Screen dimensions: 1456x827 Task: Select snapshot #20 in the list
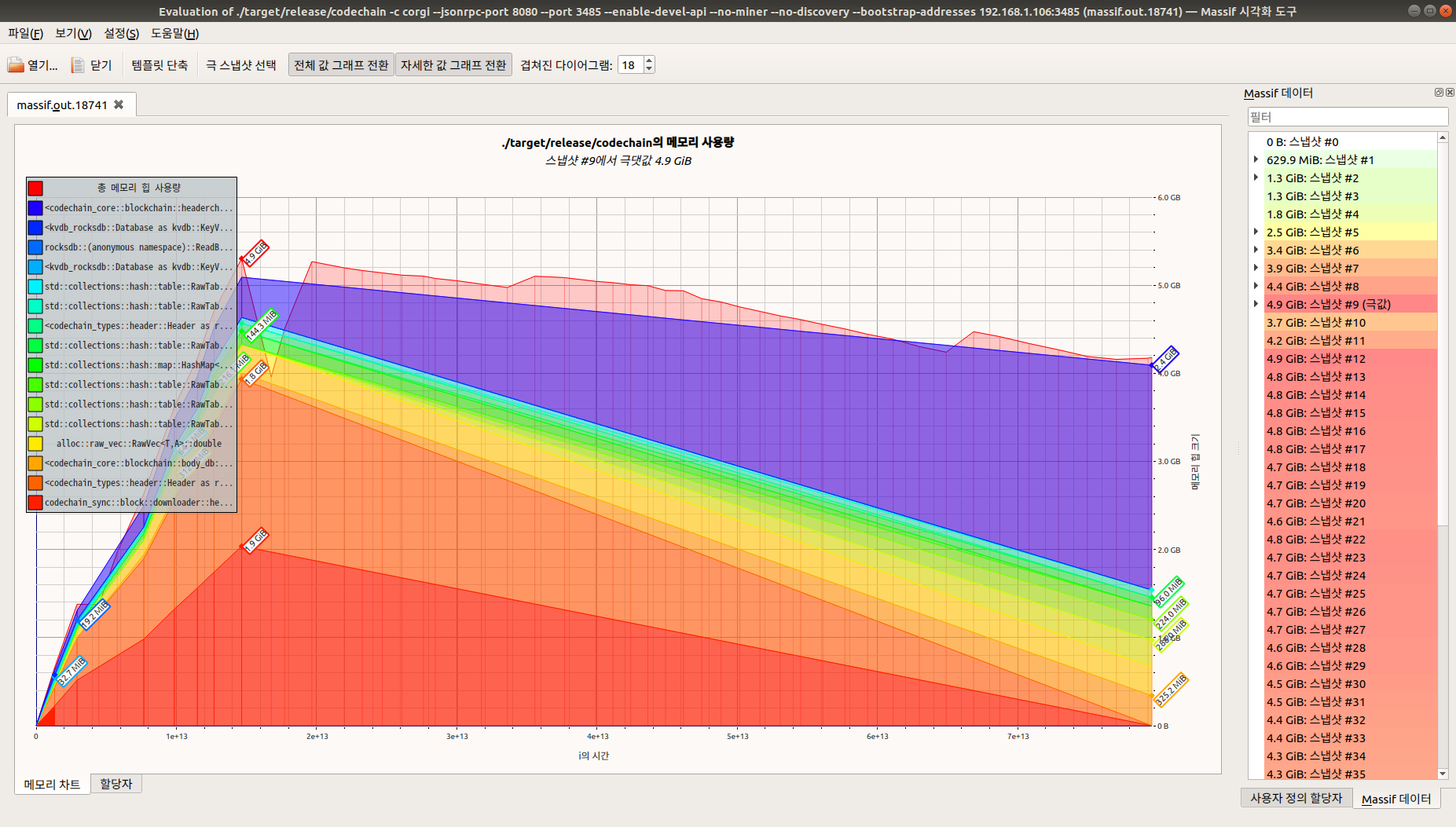(x=1315, y=503)
